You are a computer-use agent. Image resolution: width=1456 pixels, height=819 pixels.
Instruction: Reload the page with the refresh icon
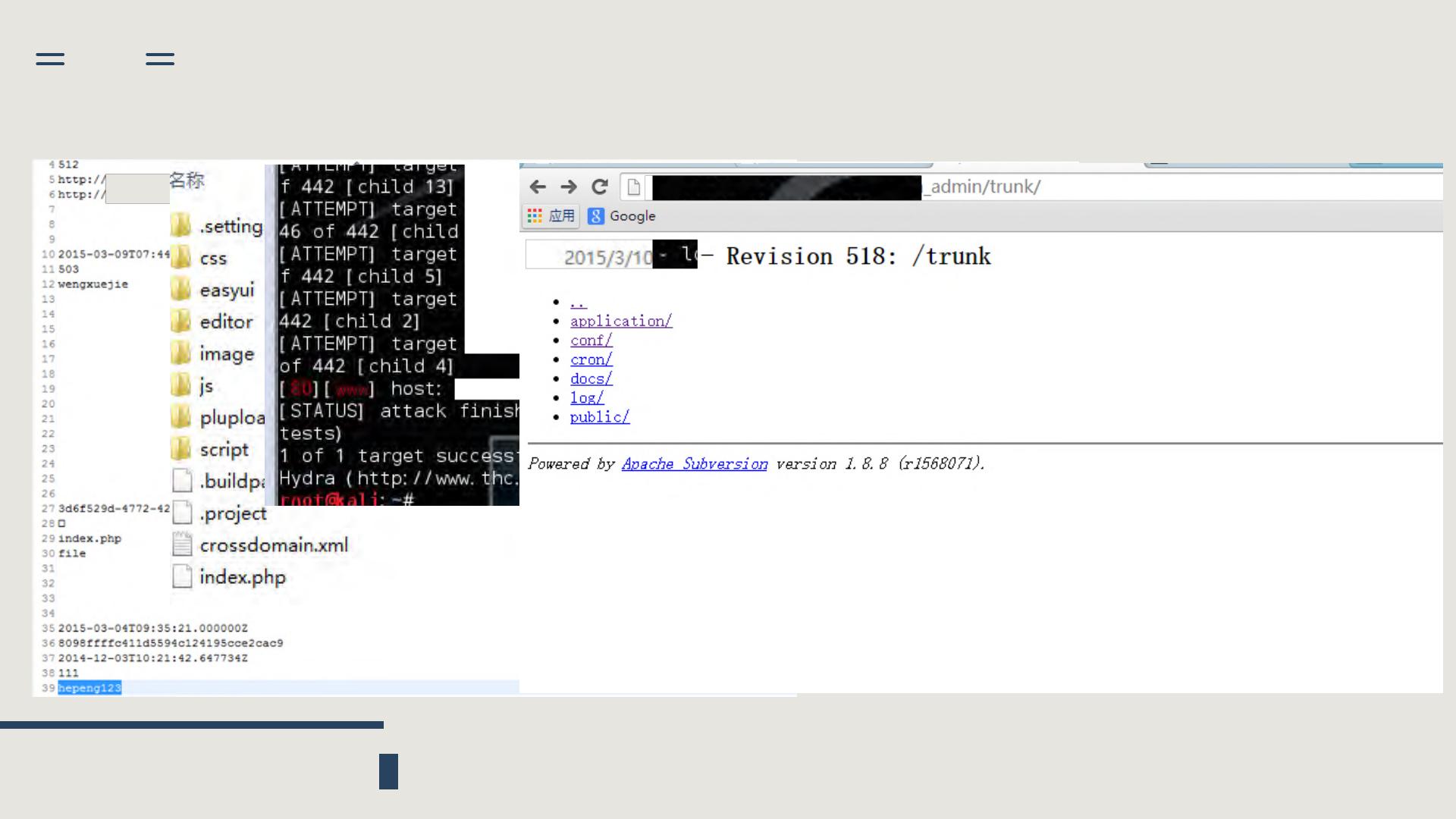tap(600, 187)
